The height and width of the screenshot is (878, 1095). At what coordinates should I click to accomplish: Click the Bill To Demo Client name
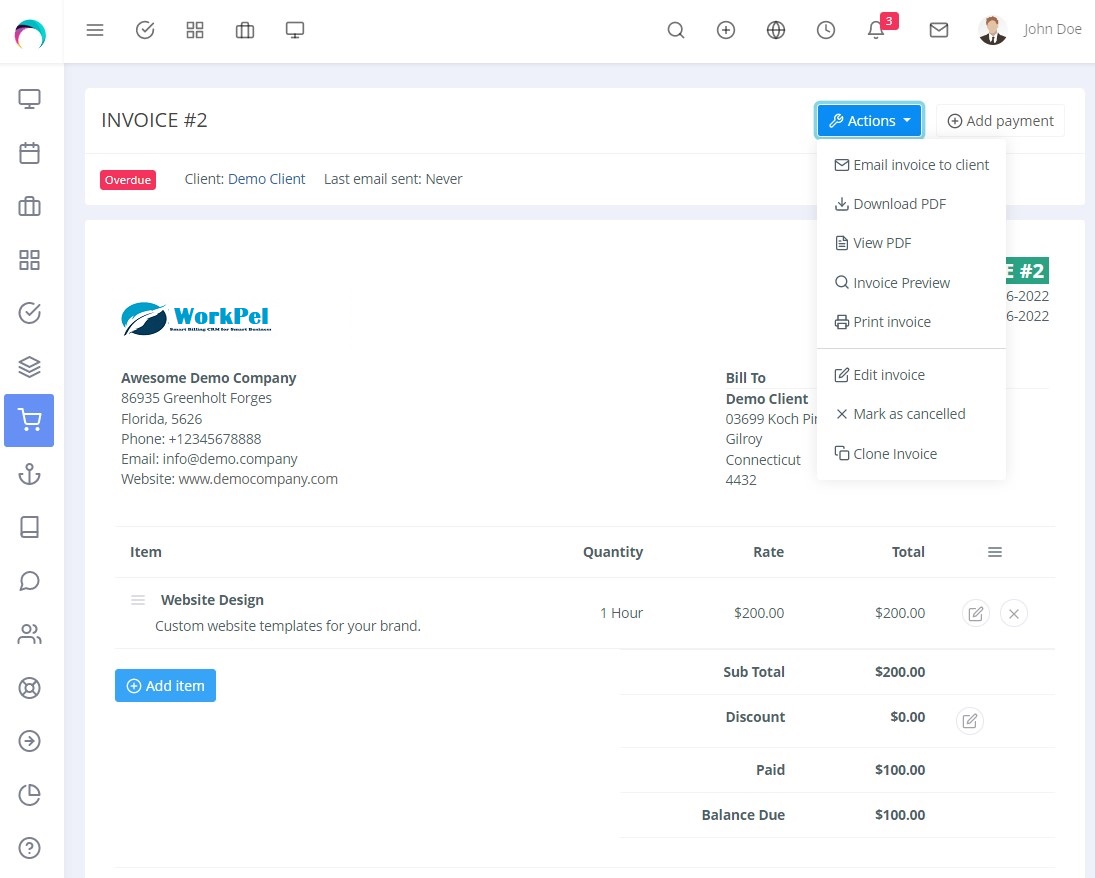pos(767,399)
